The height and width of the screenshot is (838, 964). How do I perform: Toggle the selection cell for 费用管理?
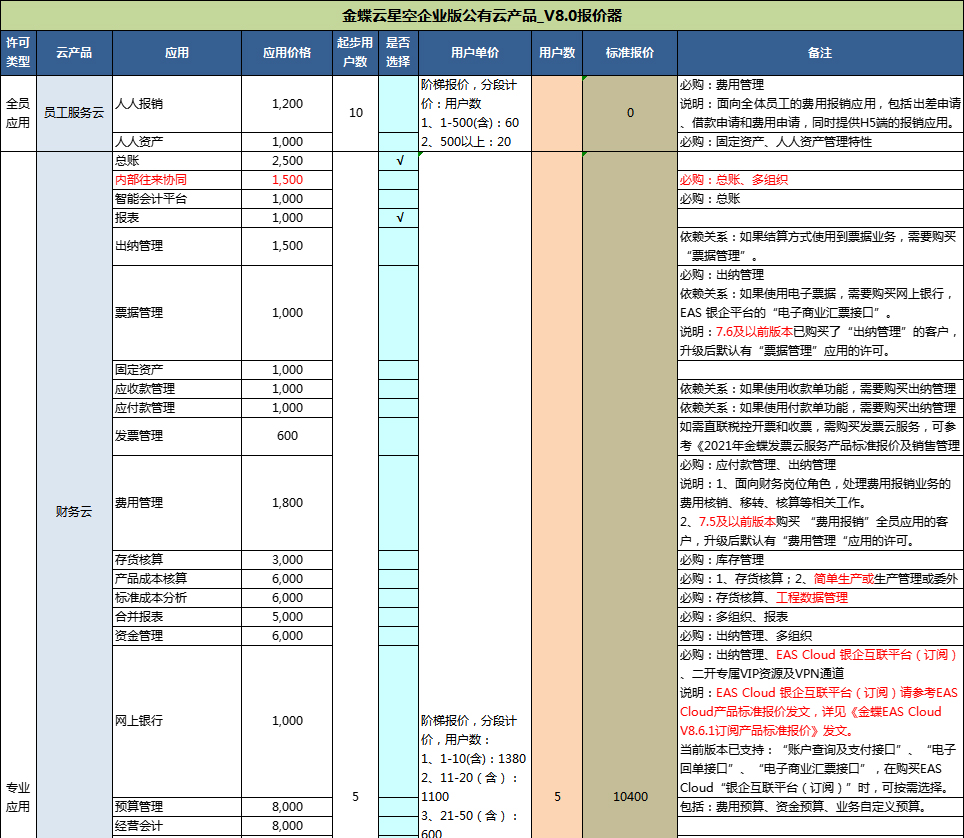tap(398, 503)
